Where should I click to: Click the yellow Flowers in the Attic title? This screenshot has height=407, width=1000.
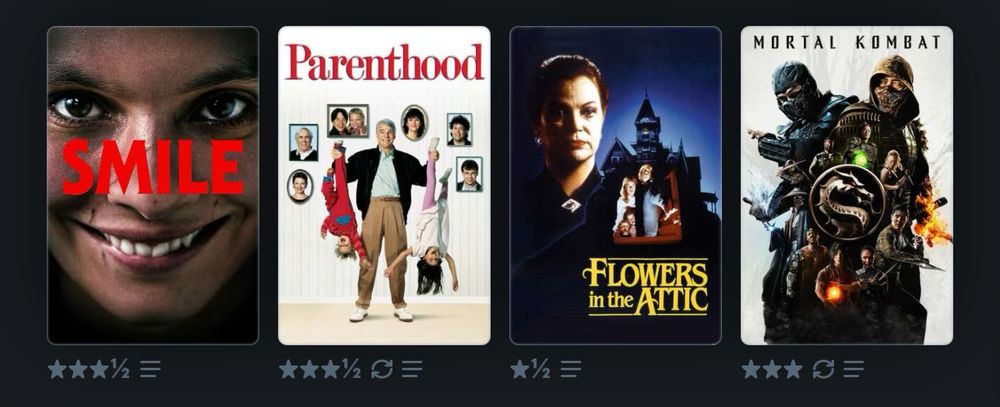point(645,287)
